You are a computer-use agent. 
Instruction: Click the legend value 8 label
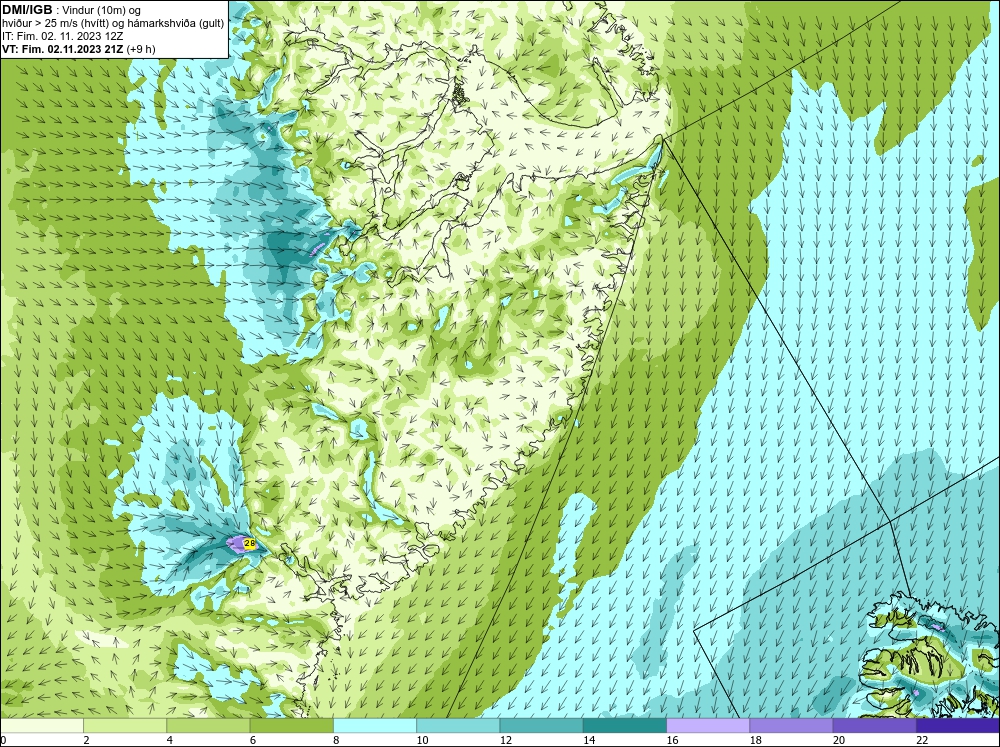(336, 740)
